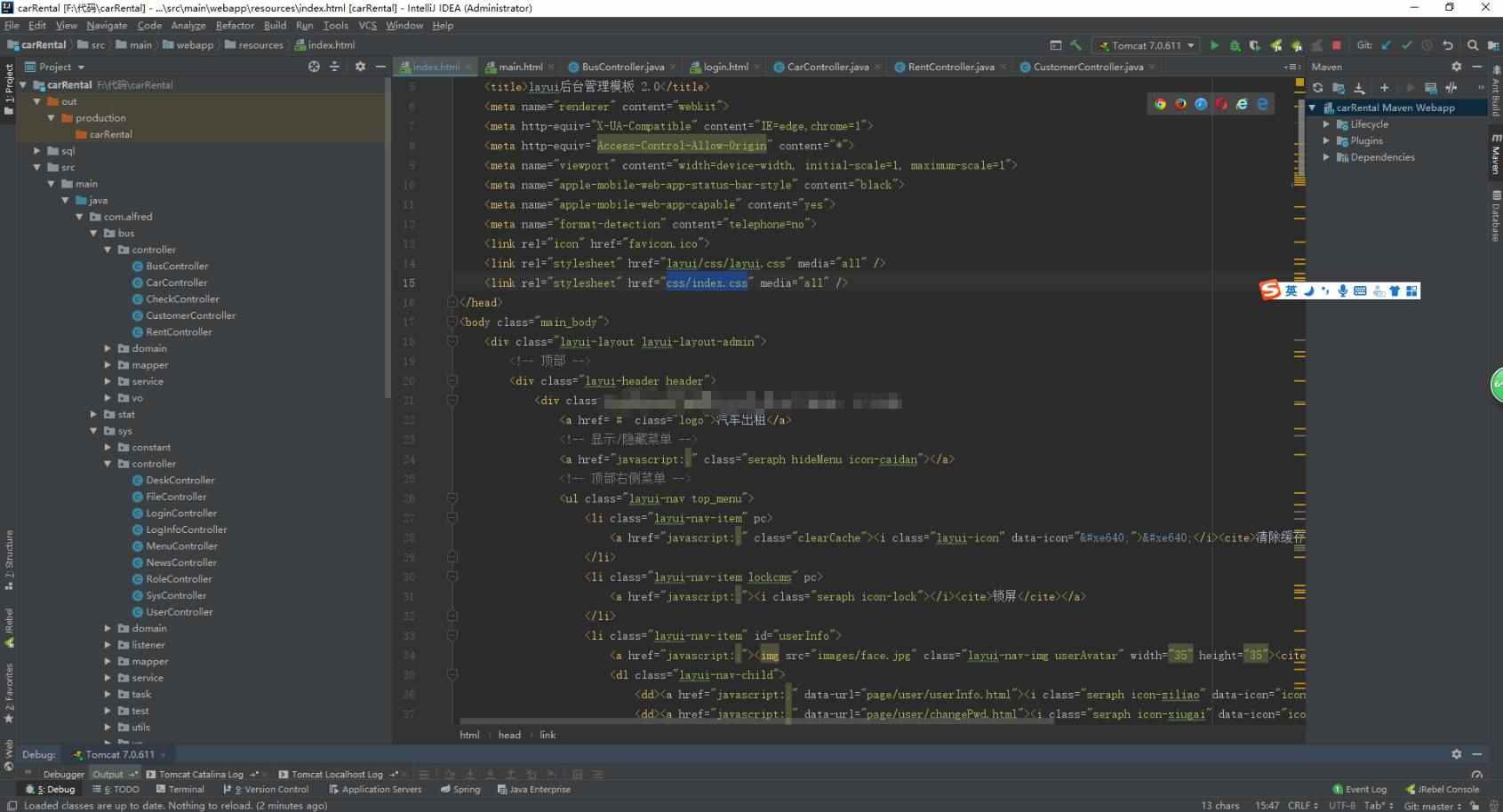Toggle file read-only lock in status bar
Image resolution: width=1503 pixels, height=812 pixels.
pyautogui.click(x=1475, y=806)
